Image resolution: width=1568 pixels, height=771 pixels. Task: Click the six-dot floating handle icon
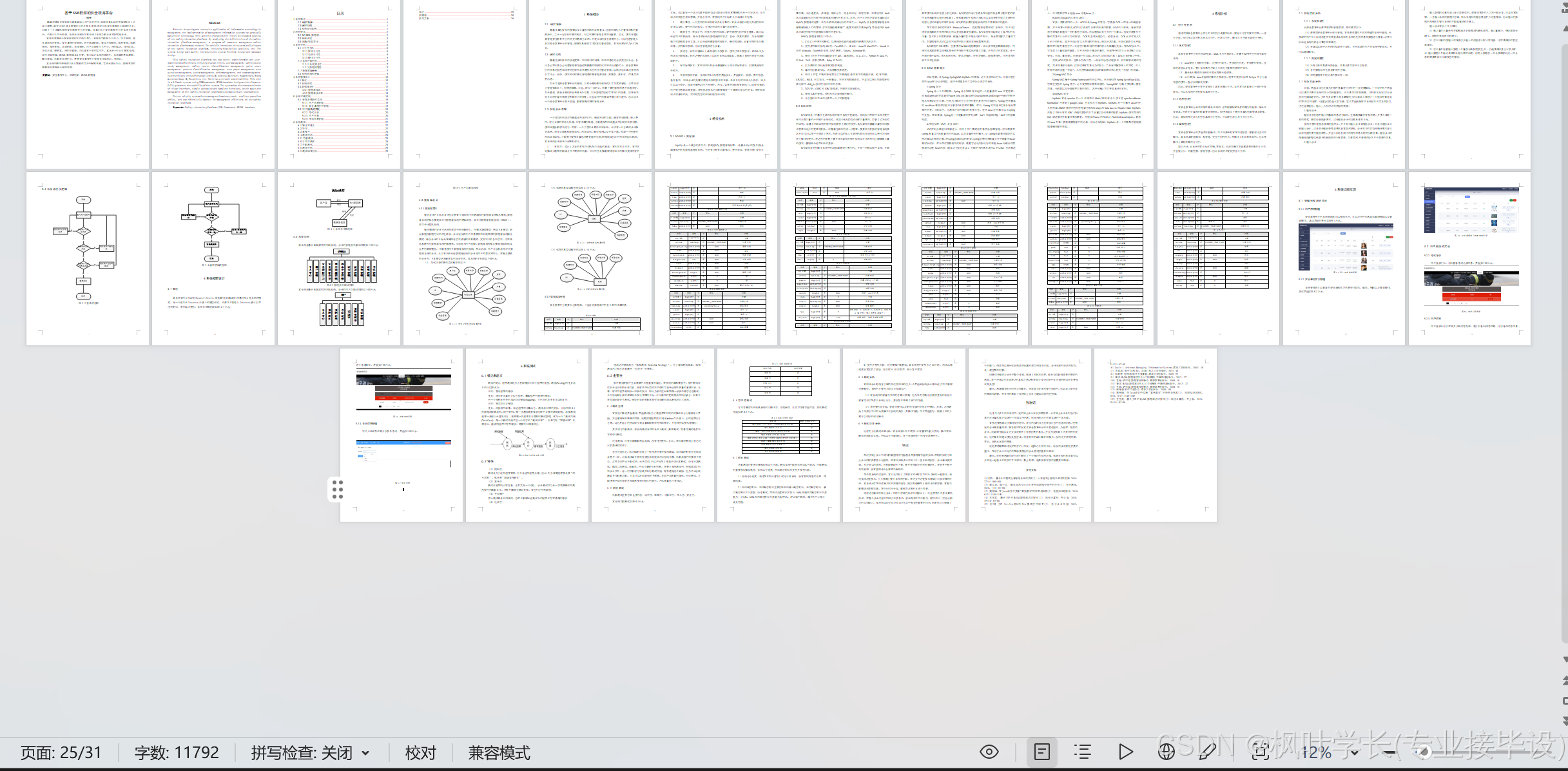click(338, 490)
